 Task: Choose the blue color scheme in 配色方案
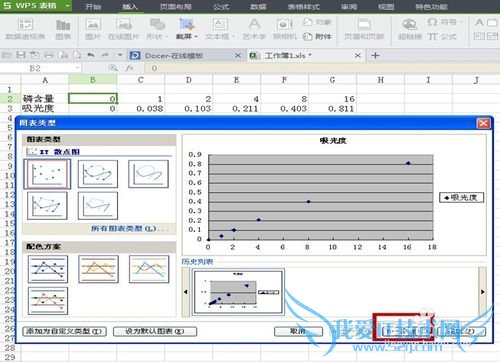click(48, 269)
